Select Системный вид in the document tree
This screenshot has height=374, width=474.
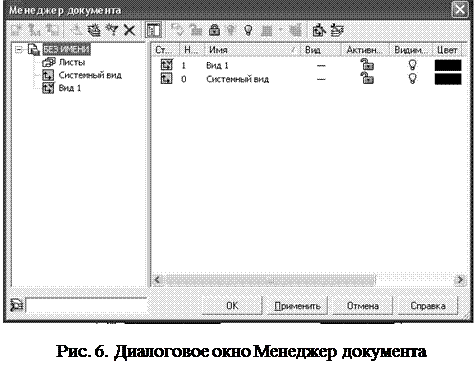point(90,75)
